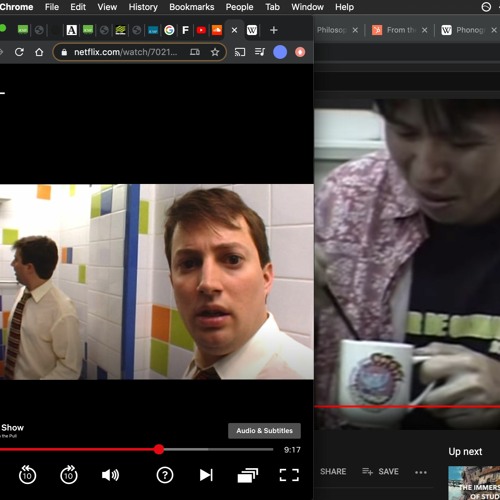Rewind 10 seconds in Netflix player

[x=27, y=475]
